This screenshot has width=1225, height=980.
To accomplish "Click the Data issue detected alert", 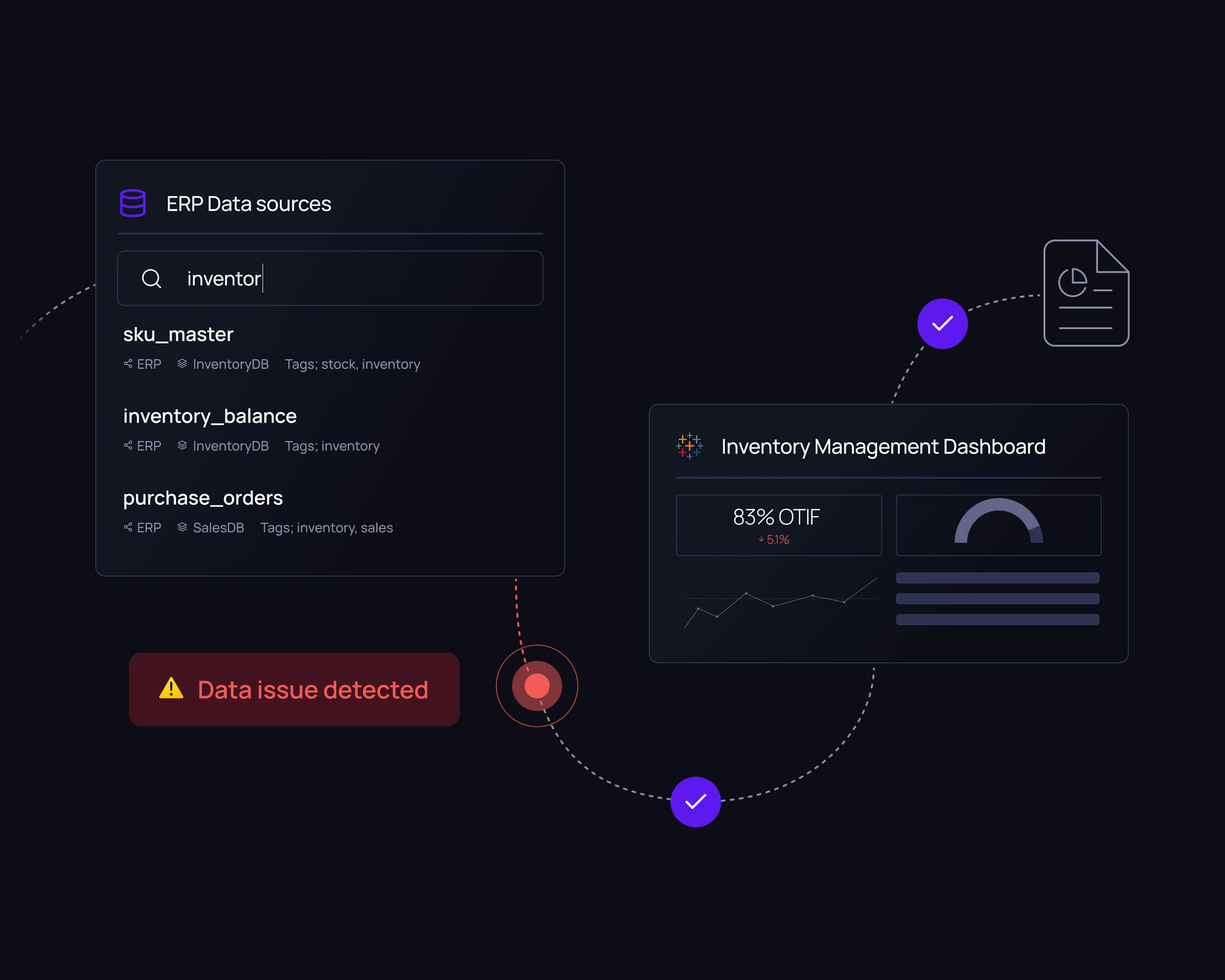I will point(294,689).
